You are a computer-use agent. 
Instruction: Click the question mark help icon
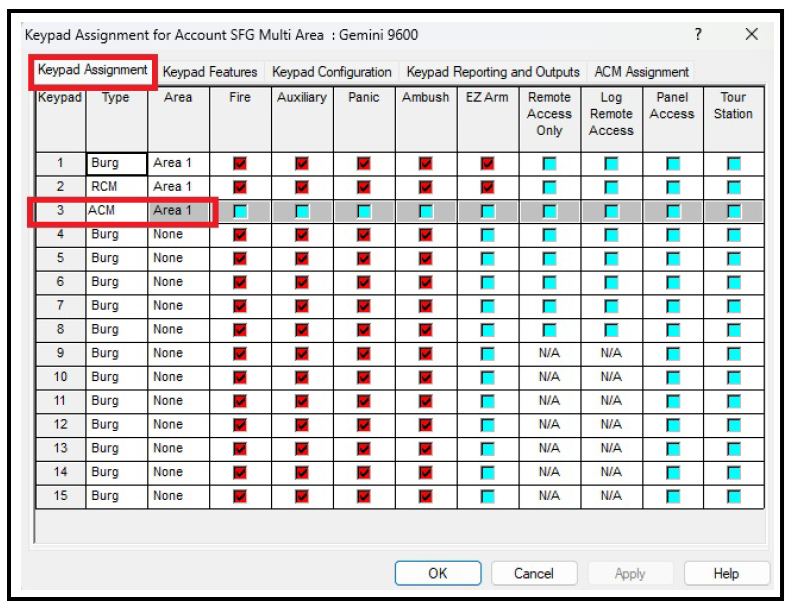click(x=698, y=35)
